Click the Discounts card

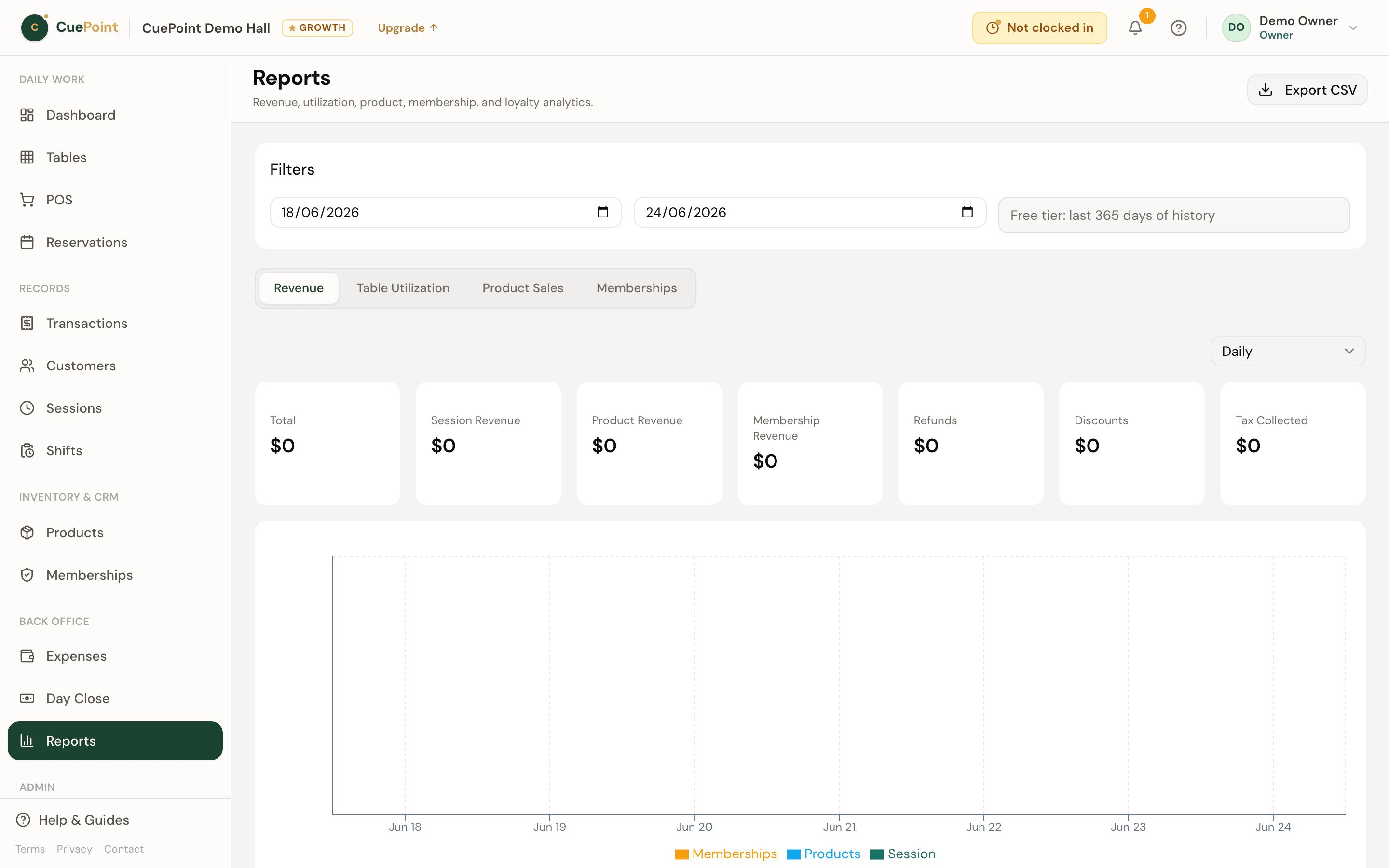coord(1132,444)
